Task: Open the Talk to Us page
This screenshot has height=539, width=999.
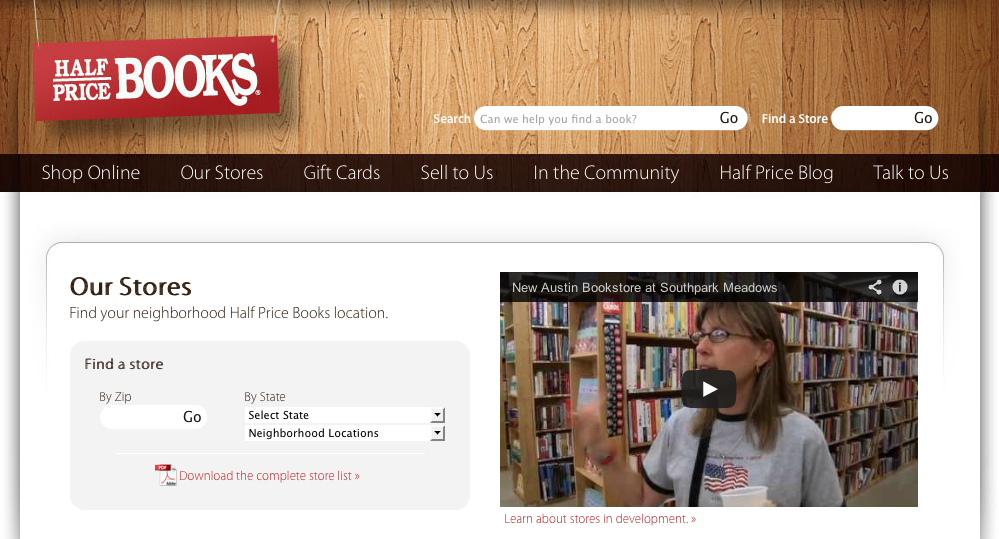Action: [910, 173]
